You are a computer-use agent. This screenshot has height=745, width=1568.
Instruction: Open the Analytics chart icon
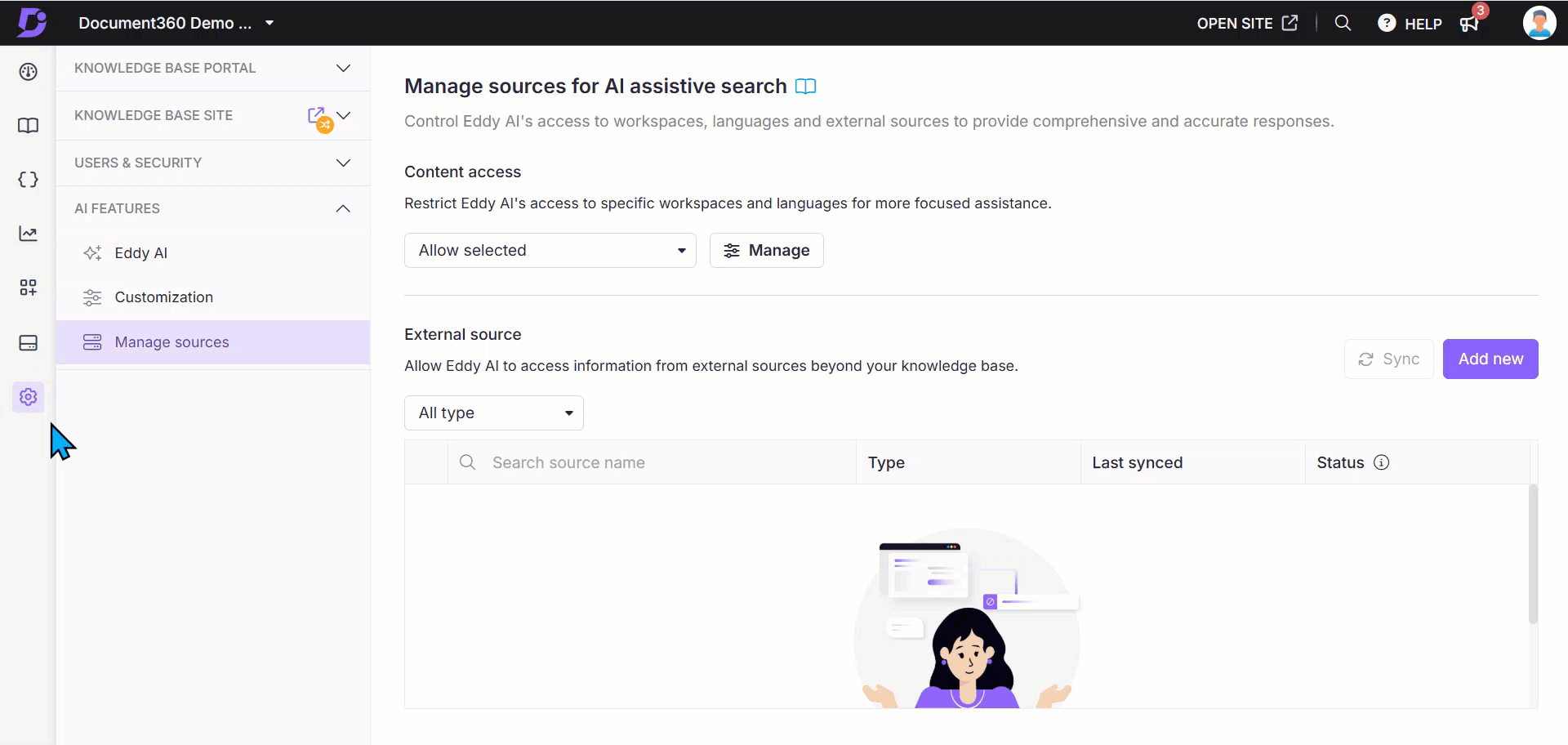click(29, 234)
